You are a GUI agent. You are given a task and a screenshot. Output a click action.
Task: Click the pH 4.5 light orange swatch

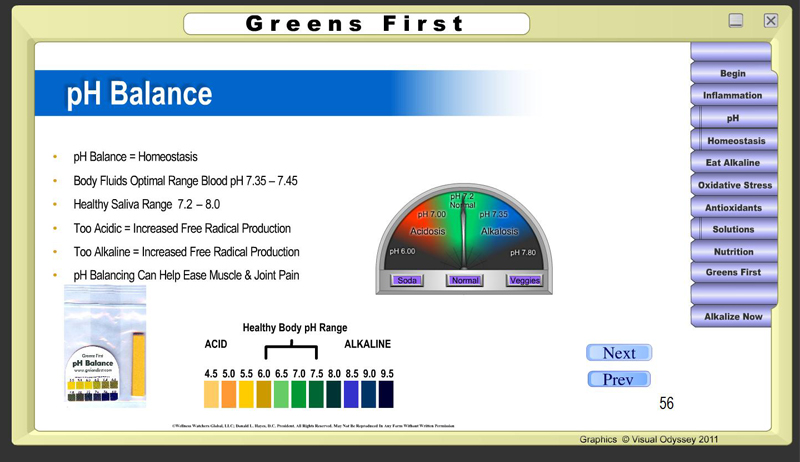pos(211,395)
